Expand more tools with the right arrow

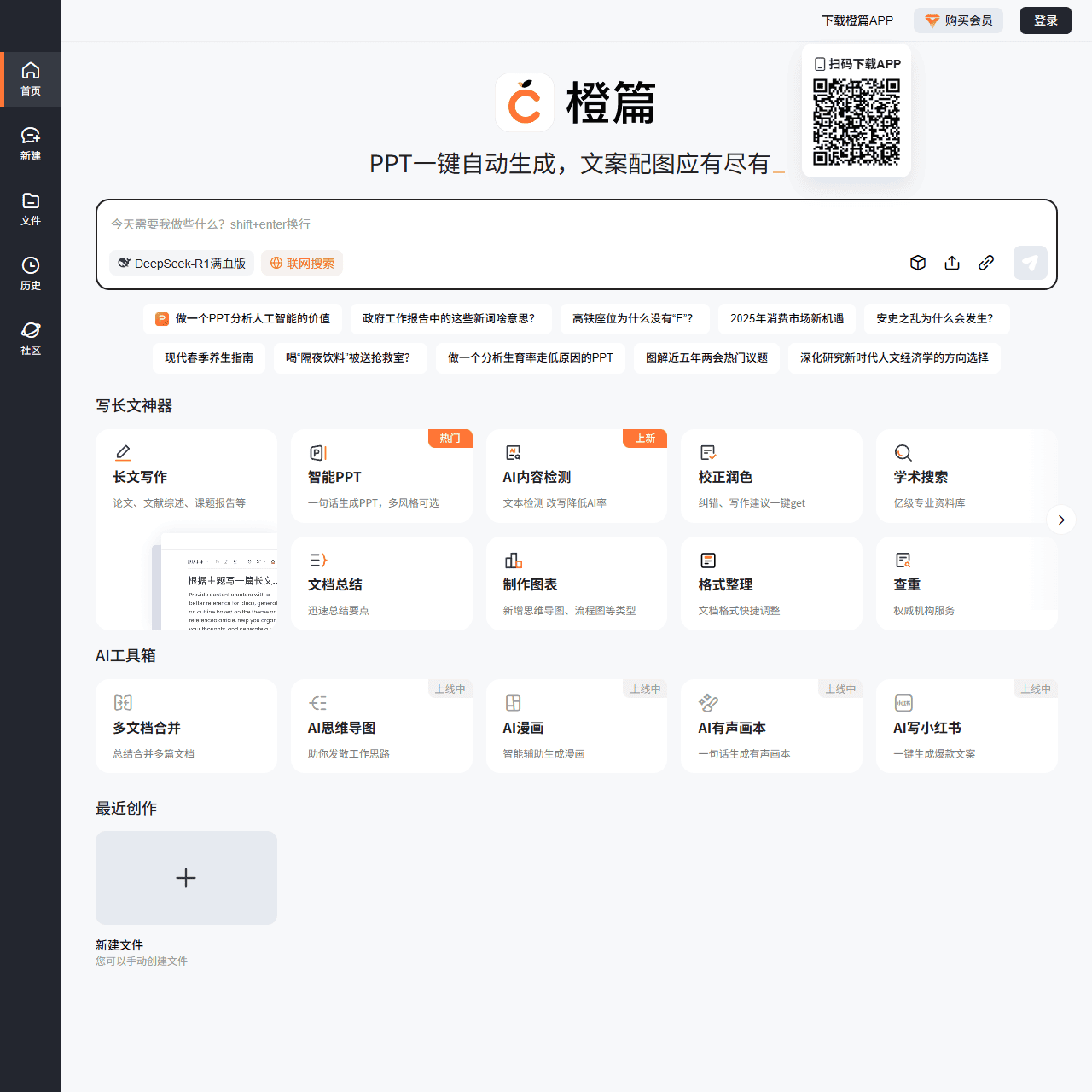[1060, 520]
